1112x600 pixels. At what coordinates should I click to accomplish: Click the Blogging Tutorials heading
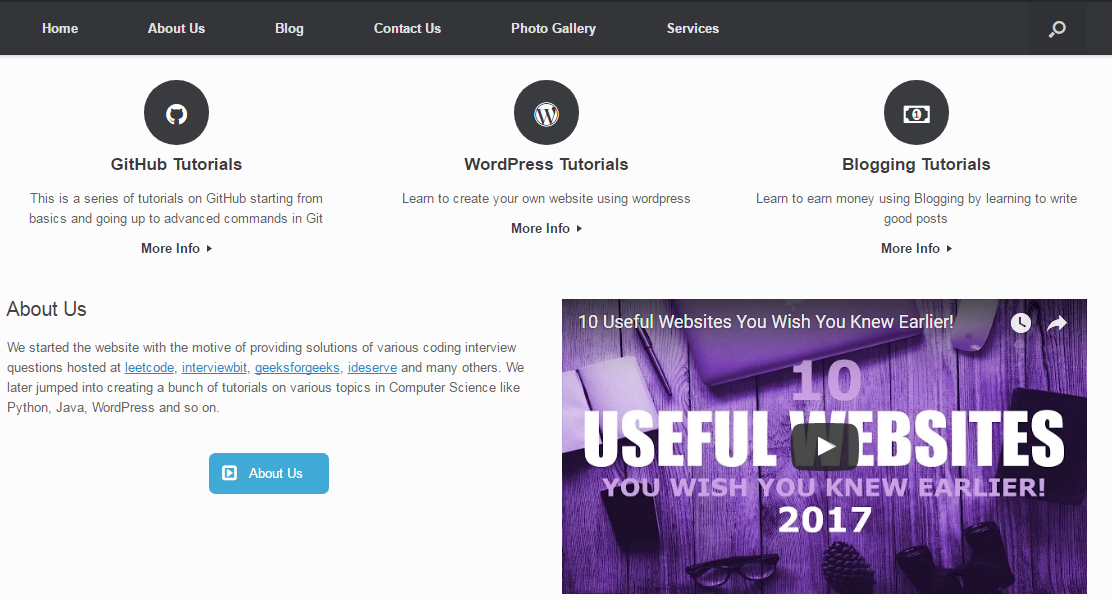[x=916, y=164]
